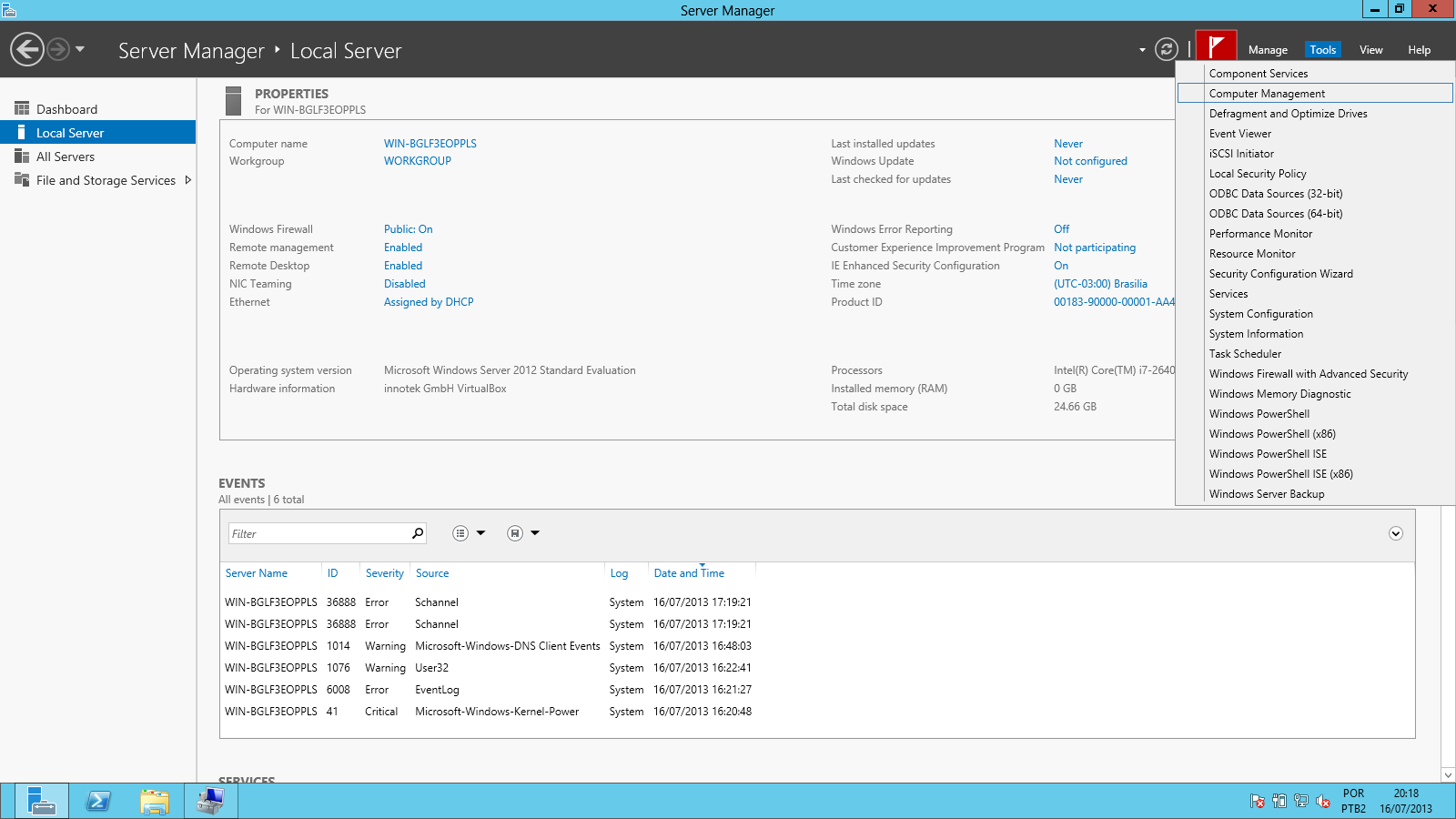Open the Help menu
Screen dimensions: 1456x819
point(1419,50)
